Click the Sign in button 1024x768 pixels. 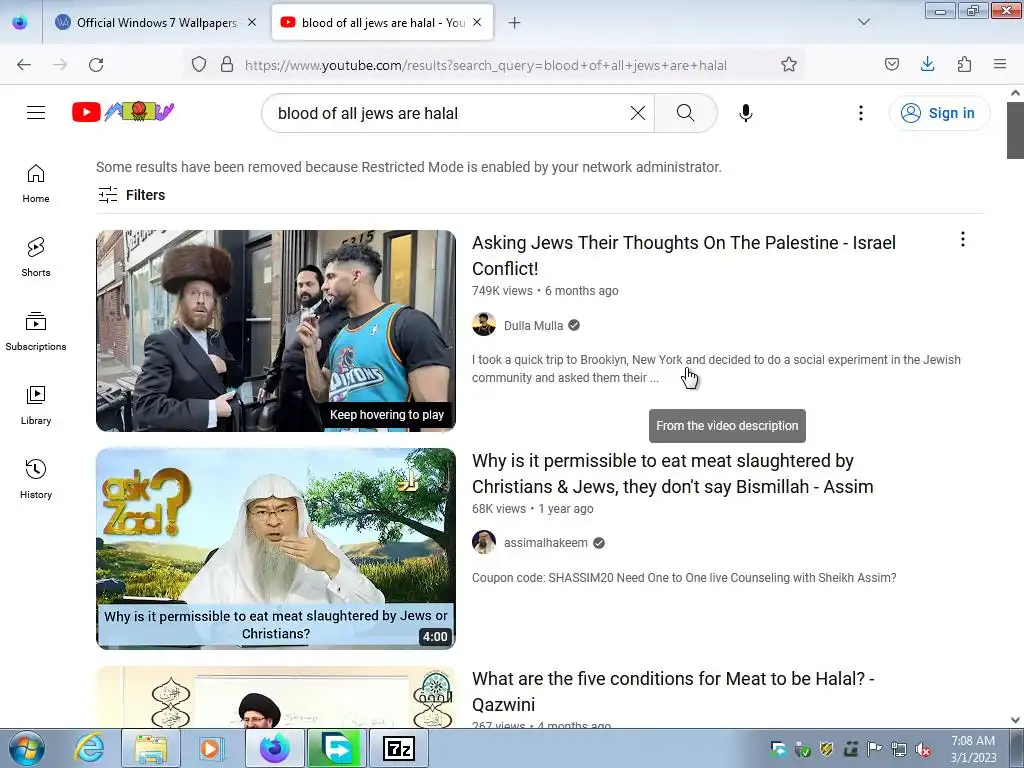pyautogui.click(x=939, y=113)
